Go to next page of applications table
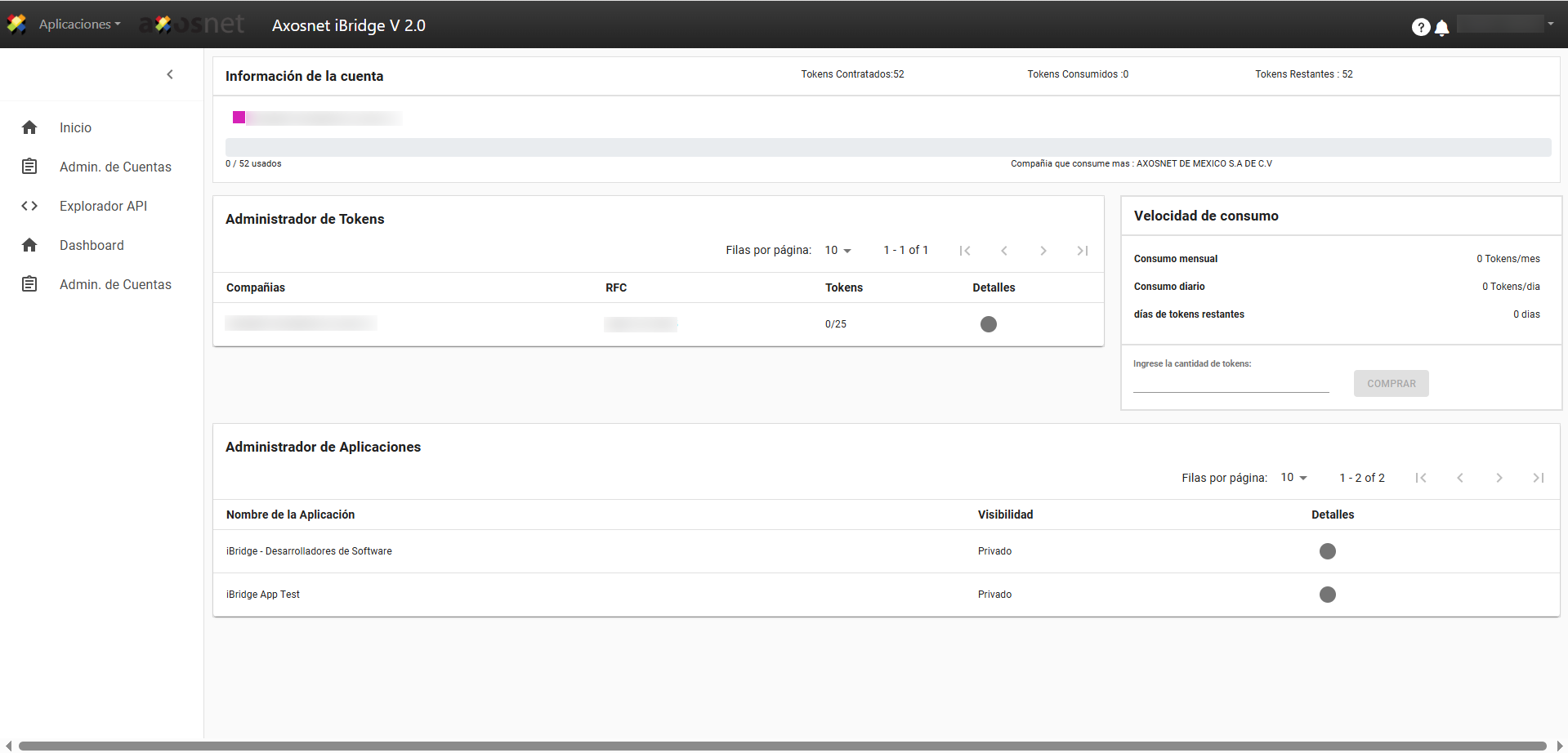 click(1499, 478)
